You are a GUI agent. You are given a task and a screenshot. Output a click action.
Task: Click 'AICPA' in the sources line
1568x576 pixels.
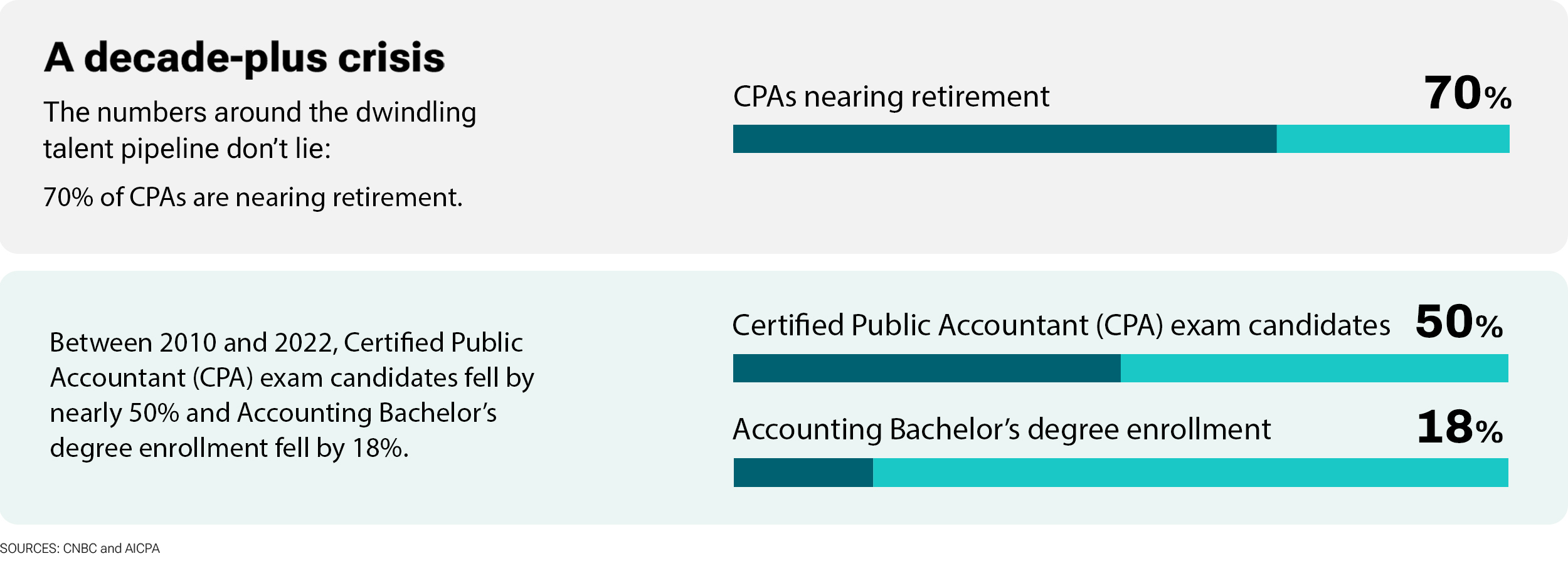pyautogui.click(x=142, y=548)
